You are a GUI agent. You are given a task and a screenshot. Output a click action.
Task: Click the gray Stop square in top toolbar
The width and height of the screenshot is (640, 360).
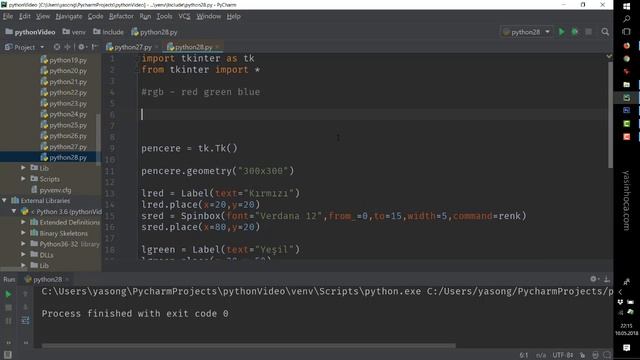tap(588, 32)
